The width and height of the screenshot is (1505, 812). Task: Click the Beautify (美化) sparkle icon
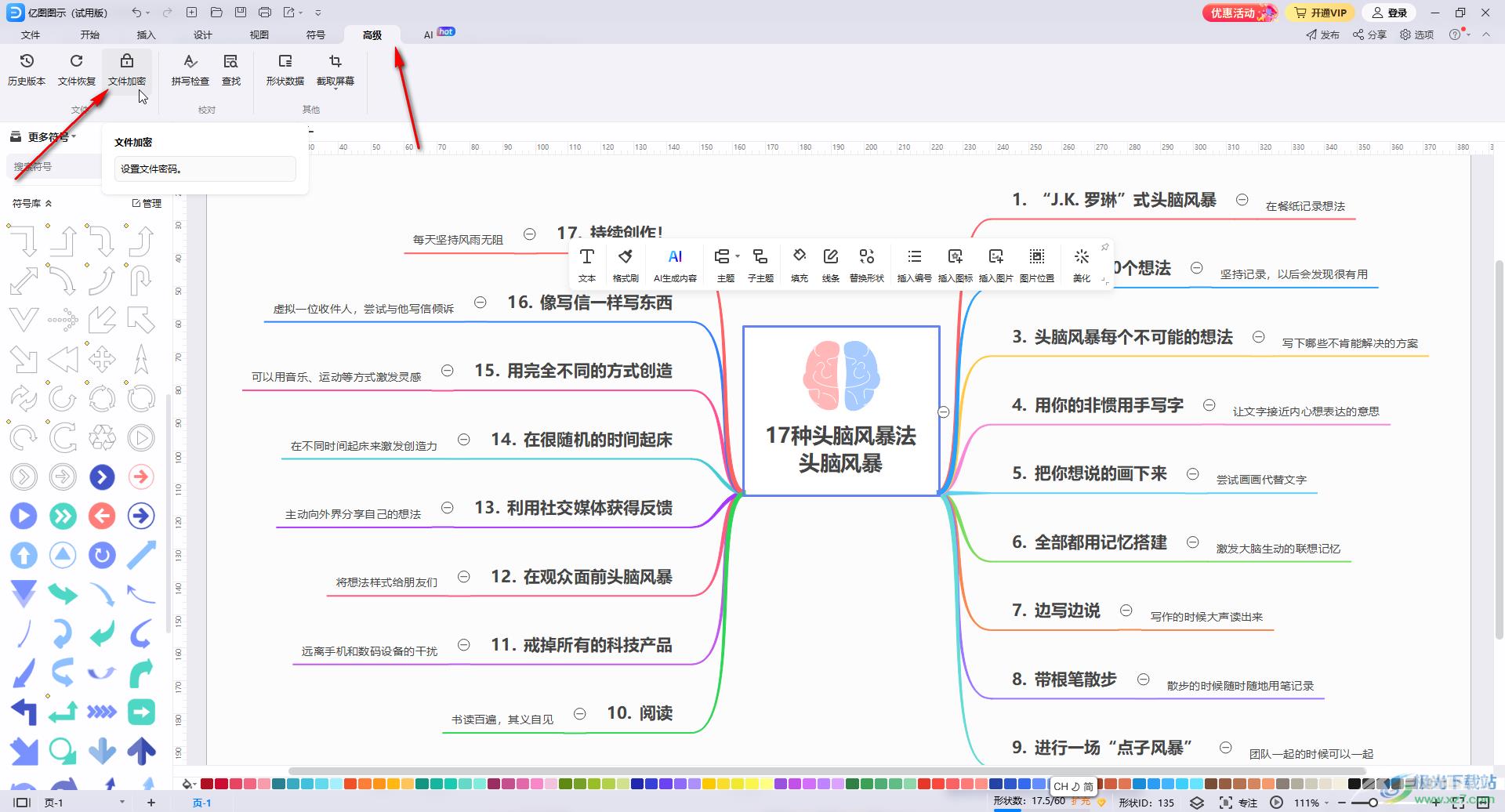coord(1082,256)
